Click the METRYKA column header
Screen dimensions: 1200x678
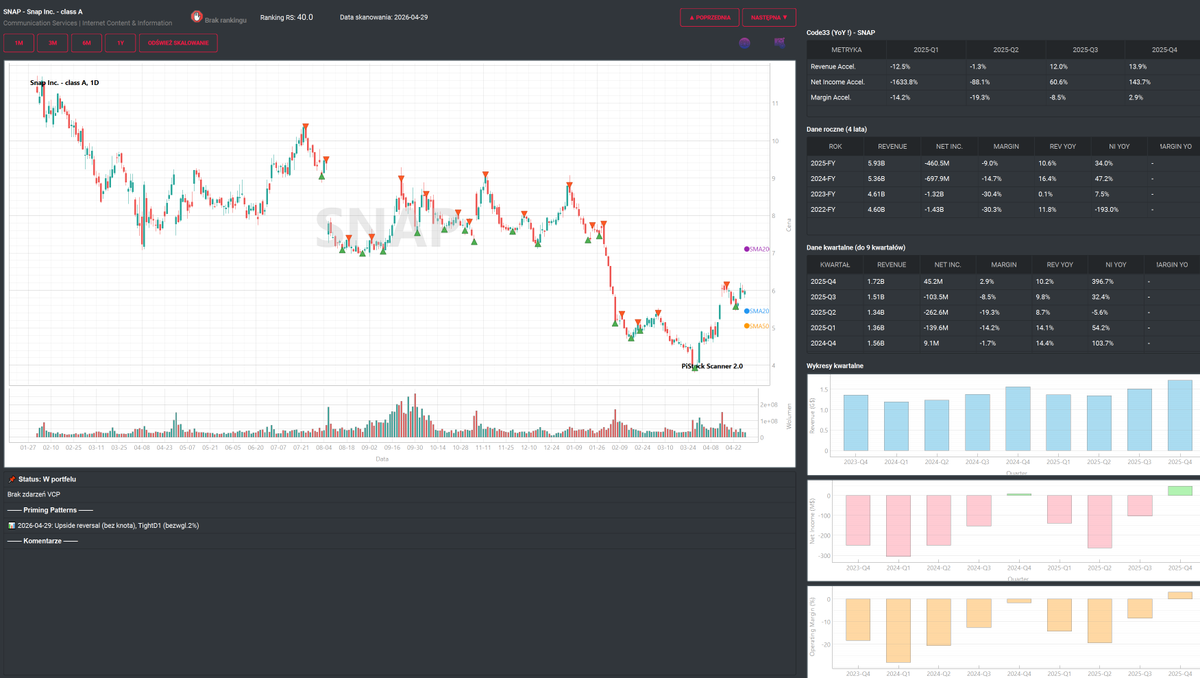[x=846, y=49]
